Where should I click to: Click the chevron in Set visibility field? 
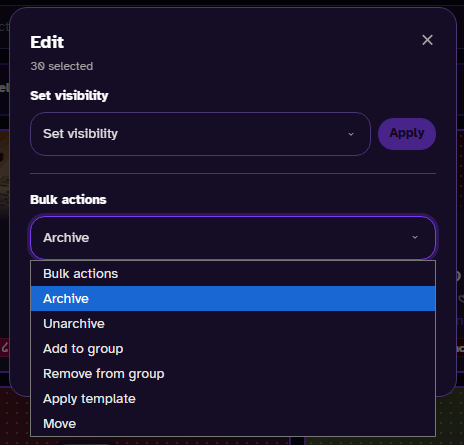tap(351, 134)
